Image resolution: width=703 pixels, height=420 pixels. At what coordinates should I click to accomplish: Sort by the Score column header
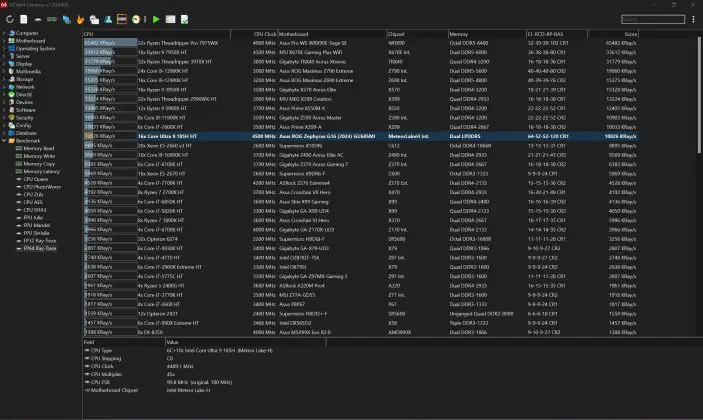pyautogui.click(x=613, y=34)
